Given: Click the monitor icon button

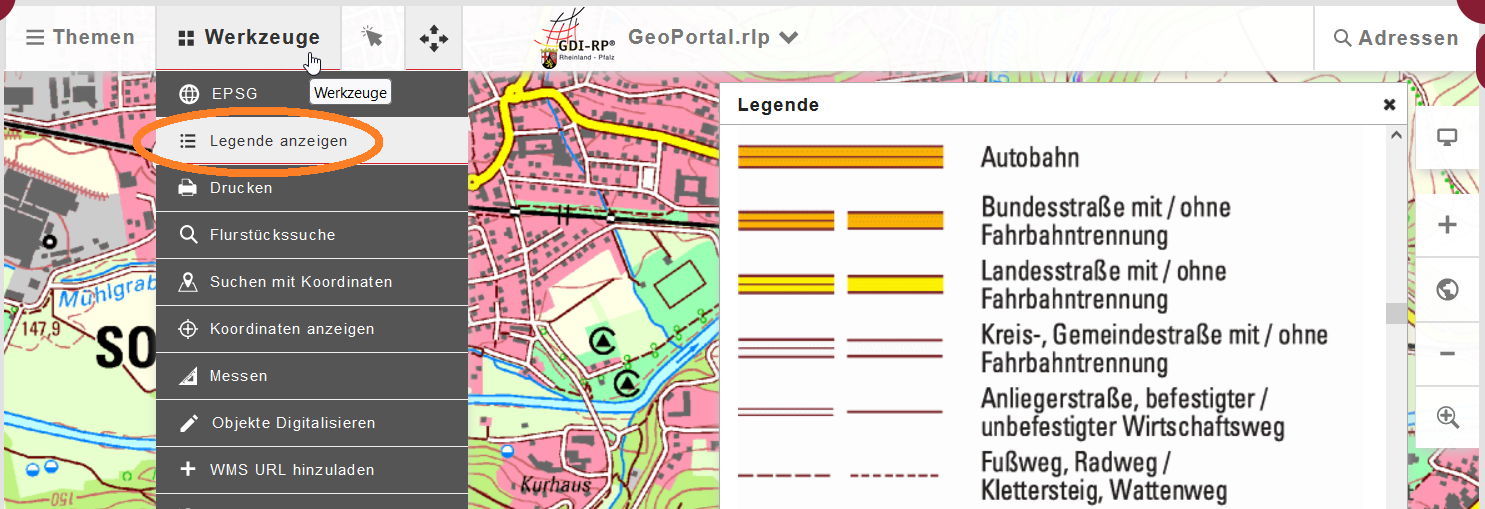Looking at the screenshot, I should pos(1447,139).
